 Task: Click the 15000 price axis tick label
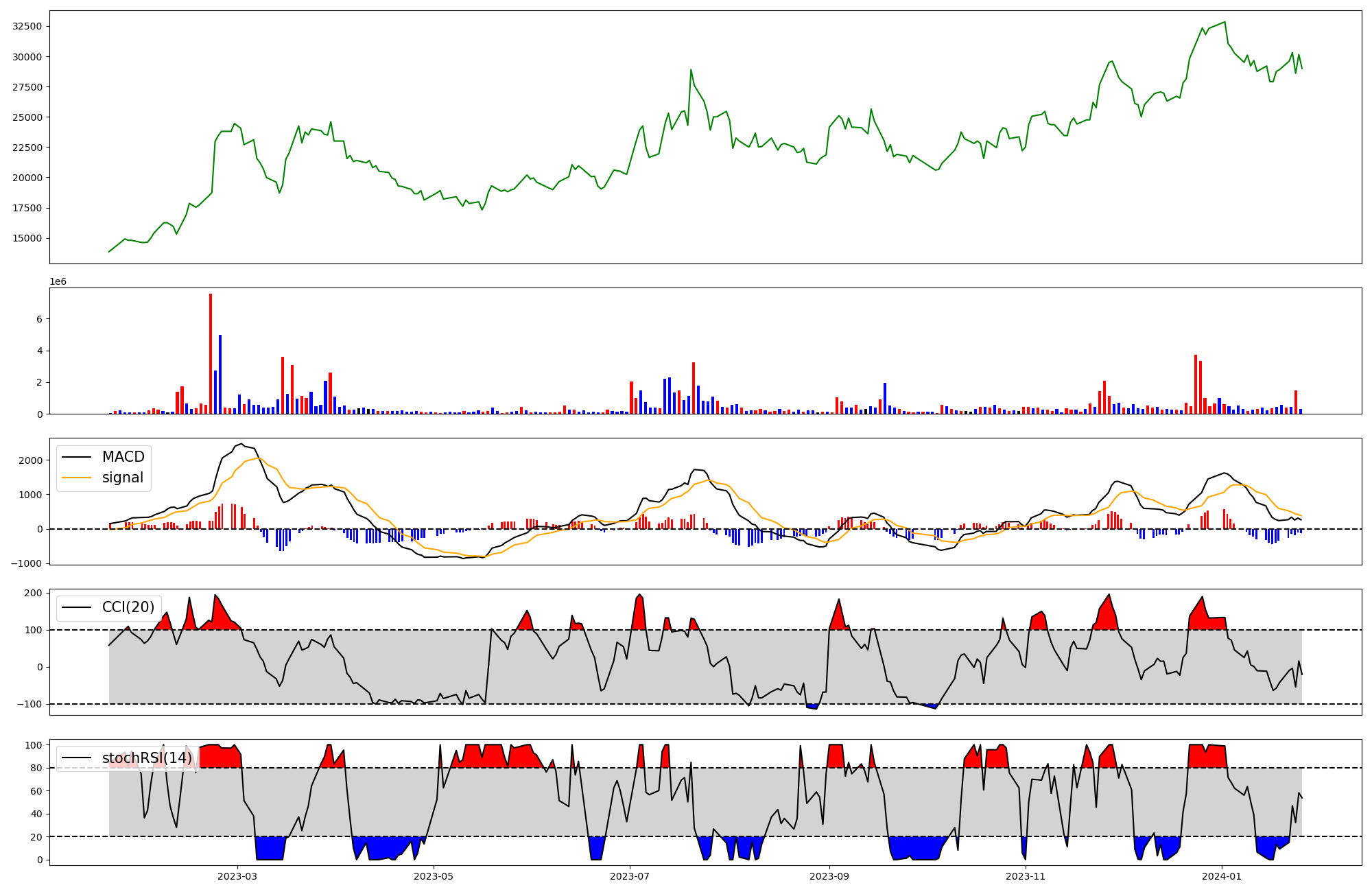click(27, 238)
